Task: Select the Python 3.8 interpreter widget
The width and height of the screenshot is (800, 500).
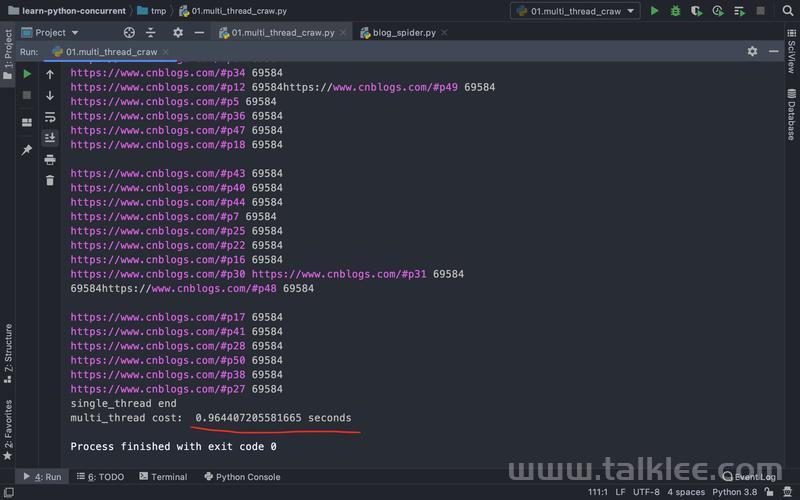Action: 734,492
